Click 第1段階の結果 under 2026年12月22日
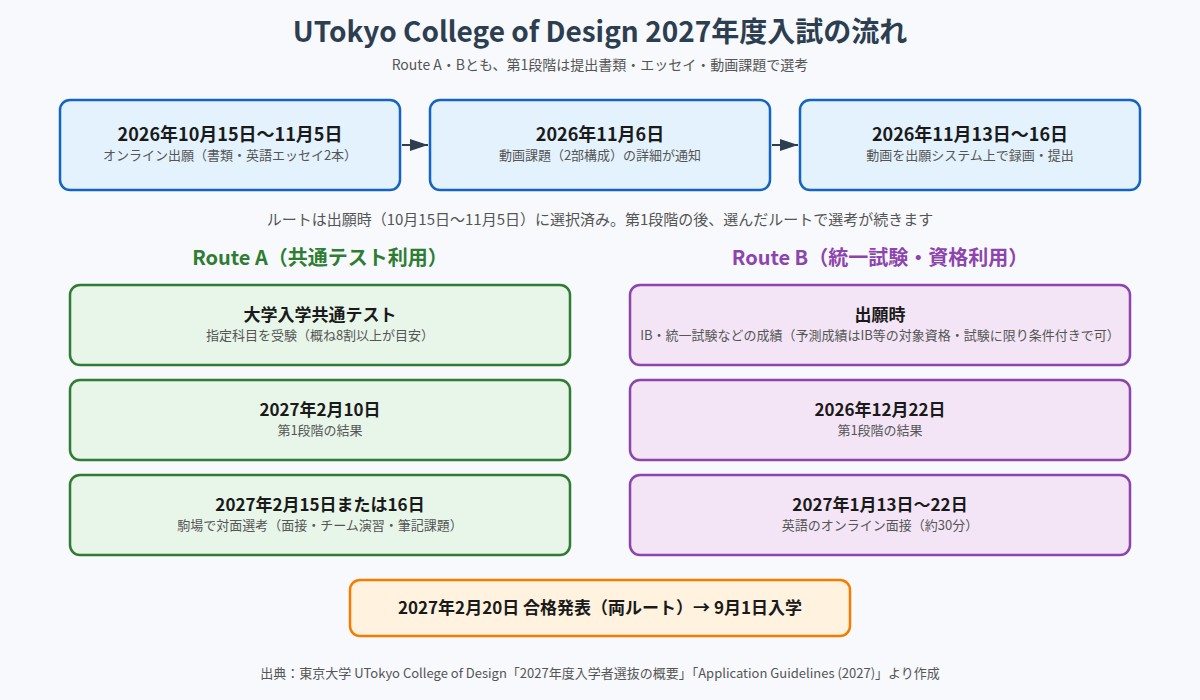This screenshot has height=700, width=1200. tap(880, 431)
